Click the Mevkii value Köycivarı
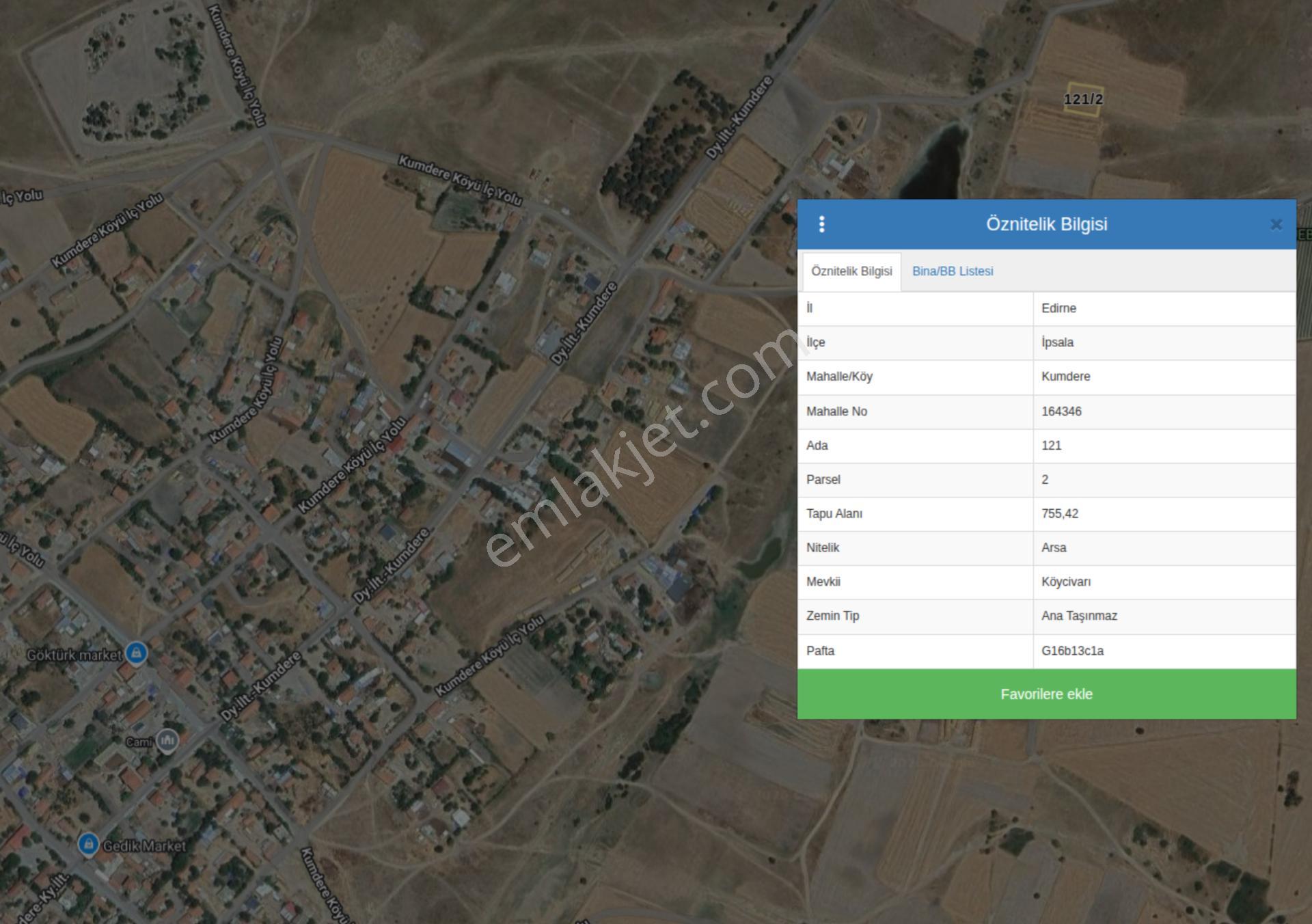 pyautogui.click(x=1164, y=582)
